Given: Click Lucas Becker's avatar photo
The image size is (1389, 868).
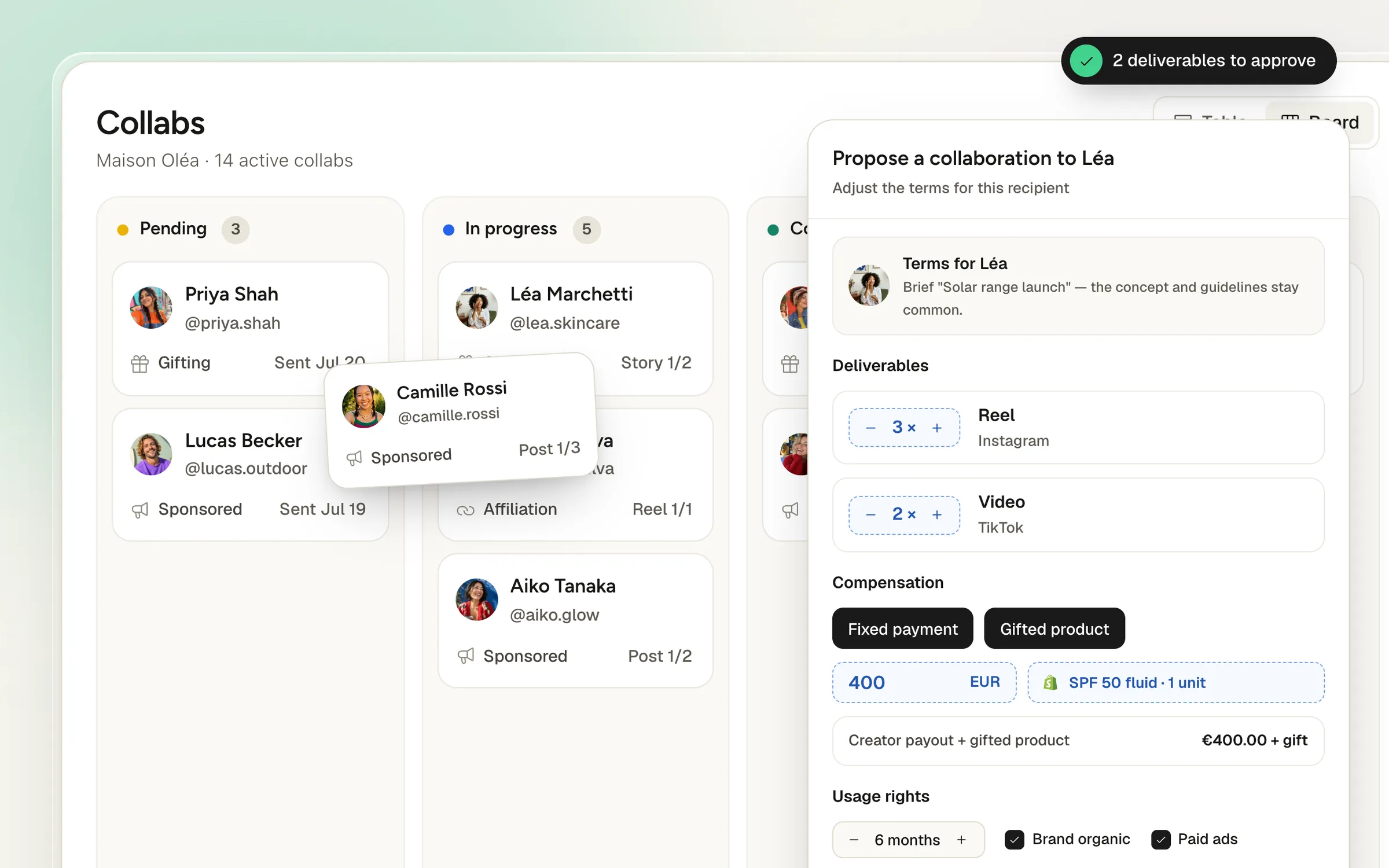Looking at the screenshot, I should click(x=151, y=454).
